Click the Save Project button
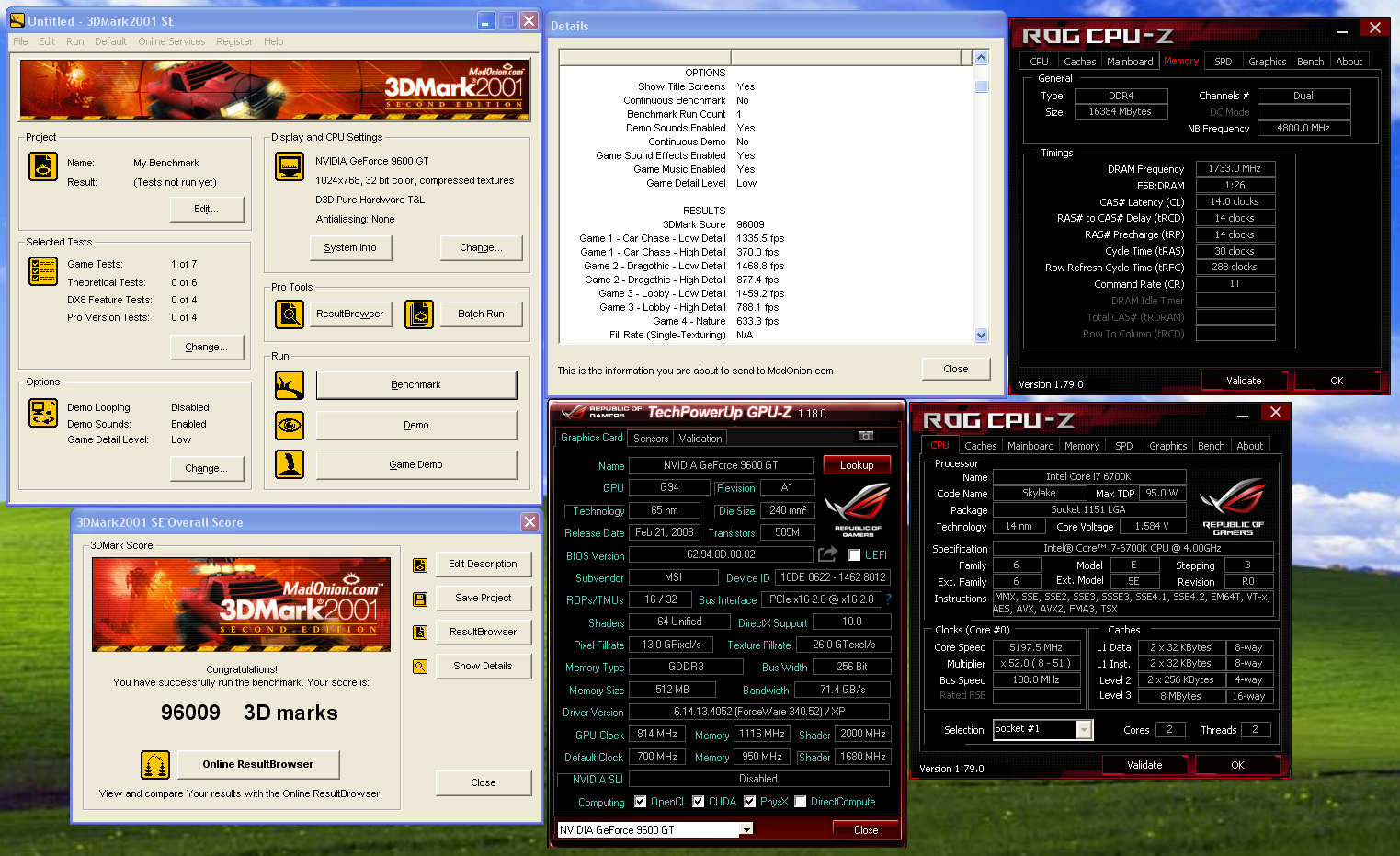 tap(483, 599)
